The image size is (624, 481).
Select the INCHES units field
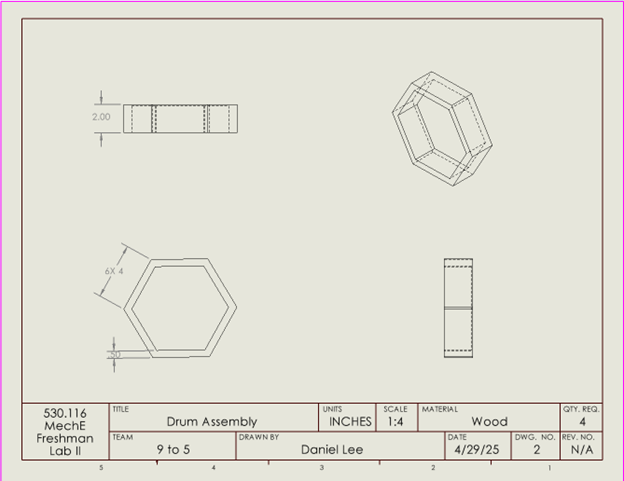coord(350,422)
